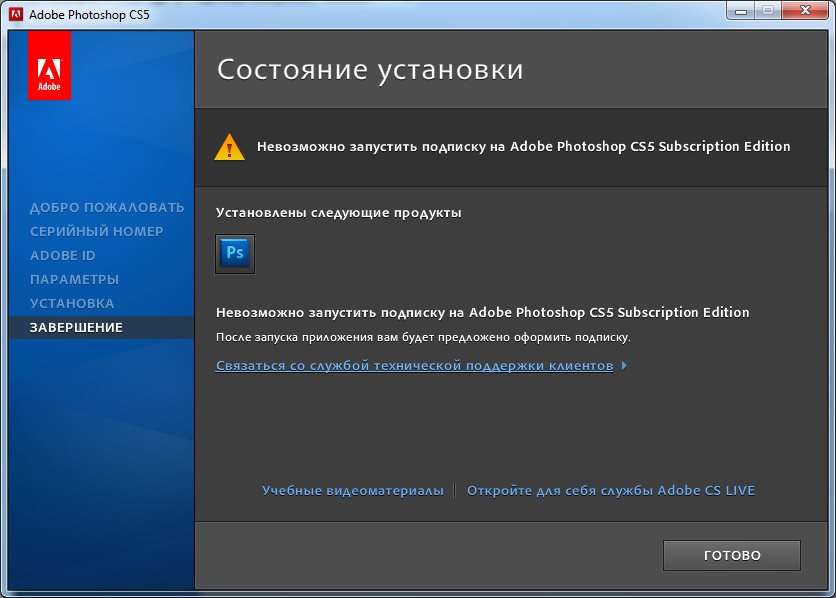Select the ДОБРО ПОЖАЛОВАТЬ step
This screenshot has height=598, width=836.
pyautogui.click(x=107, y=207)
